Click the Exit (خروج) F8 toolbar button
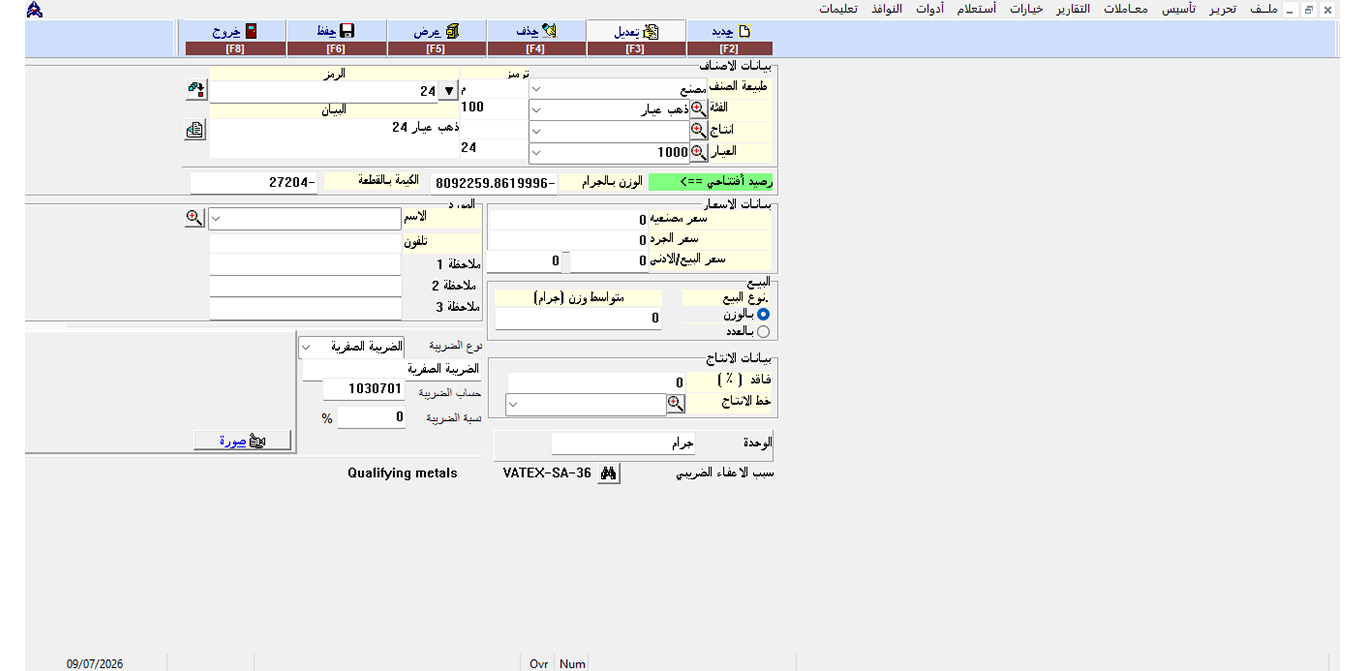1365x671 pixels. (x=235, y=38)
